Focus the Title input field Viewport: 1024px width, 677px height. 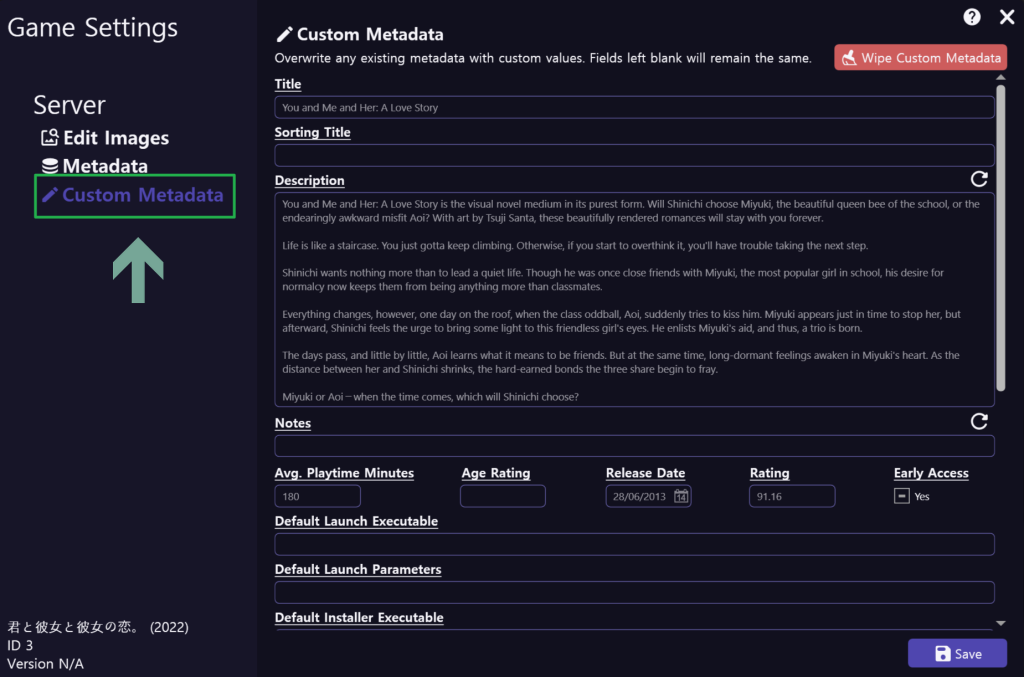click(634, 108)
